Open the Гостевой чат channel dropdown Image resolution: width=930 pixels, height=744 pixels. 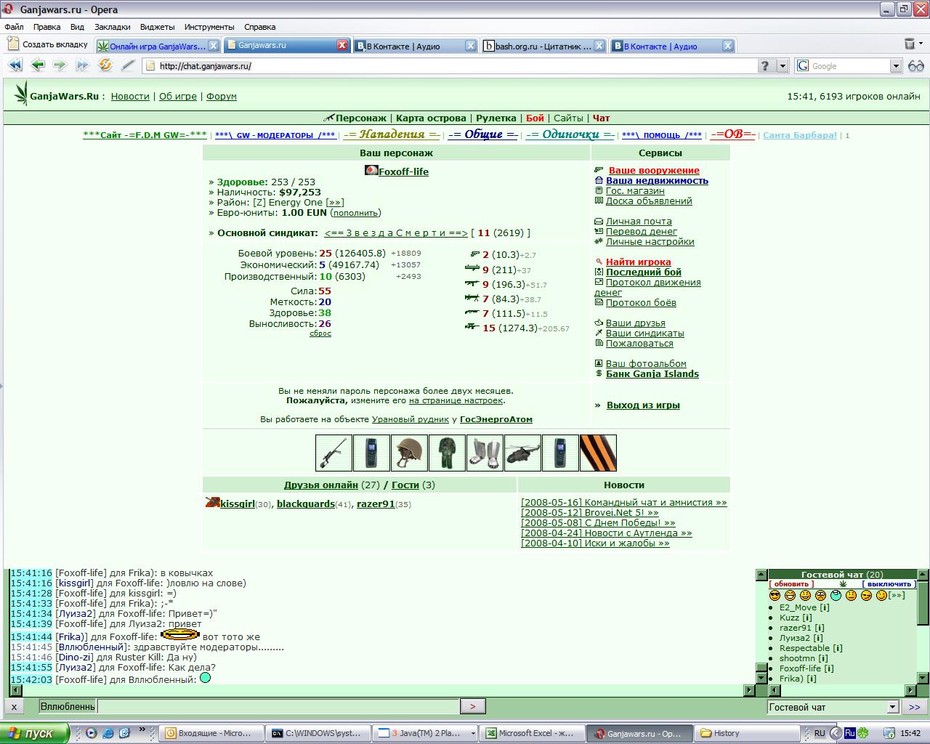coord(893,707)
